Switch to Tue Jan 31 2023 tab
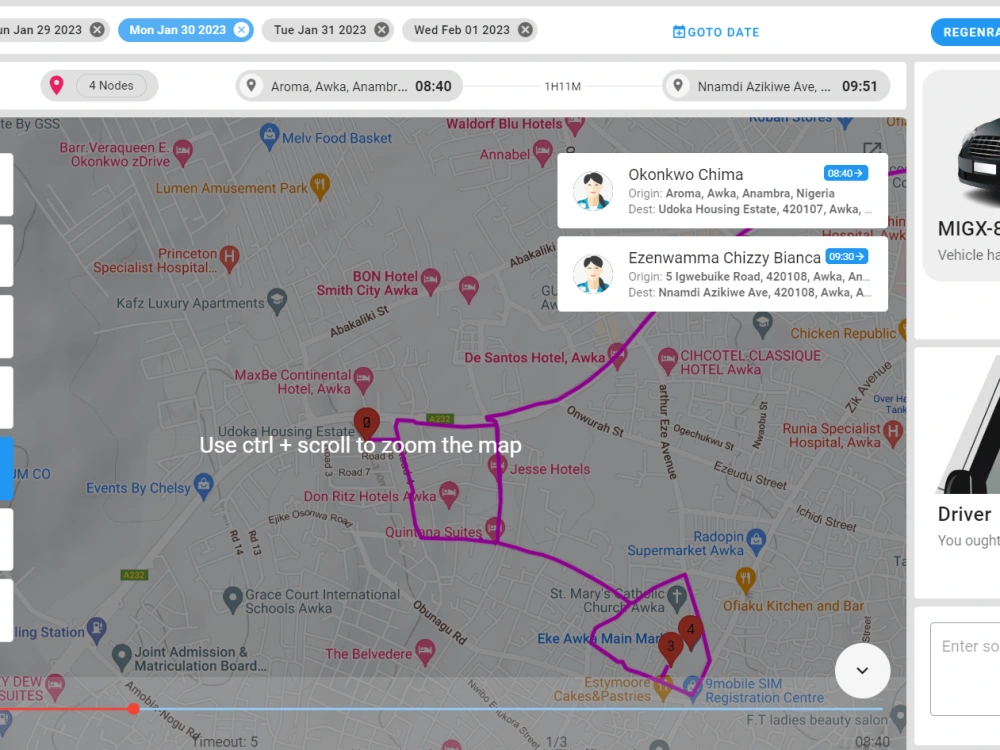The image size is (1000, 750). 320,30
